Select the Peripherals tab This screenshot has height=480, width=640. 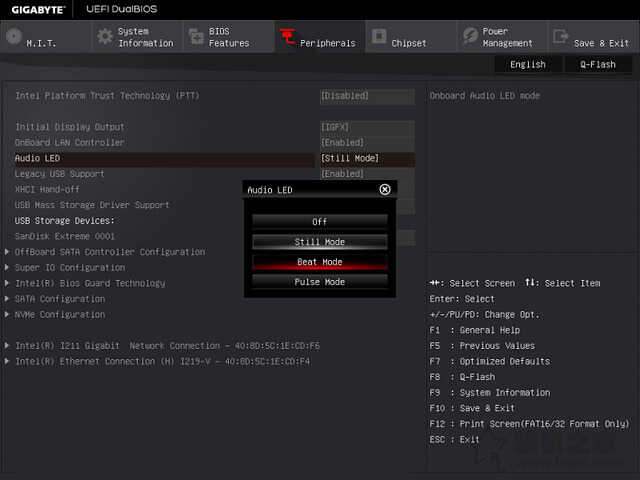pyautogui.click(x=320, y=37)
